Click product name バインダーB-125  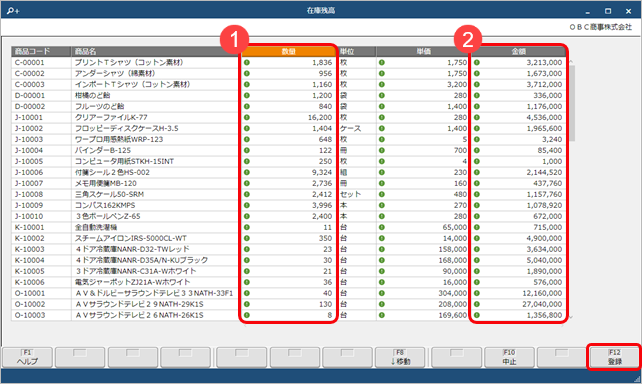pos(103,151)
